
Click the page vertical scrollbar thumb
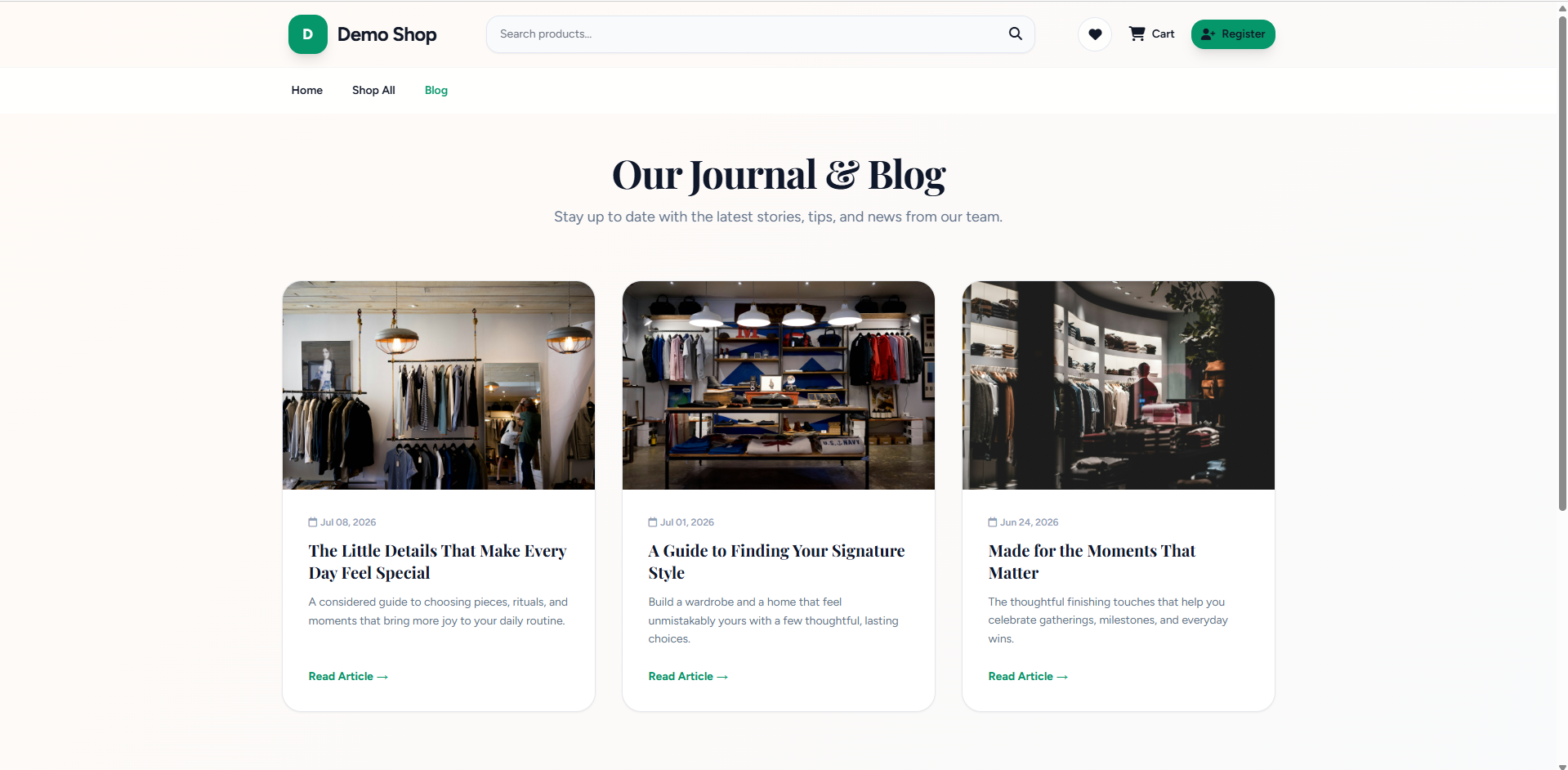(x=1562, y=262)
